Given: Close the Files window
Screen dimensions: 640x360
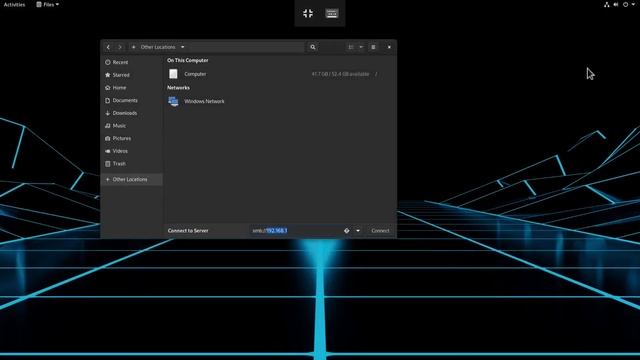Looking at the screenshot, I should (x=389, y=47).
